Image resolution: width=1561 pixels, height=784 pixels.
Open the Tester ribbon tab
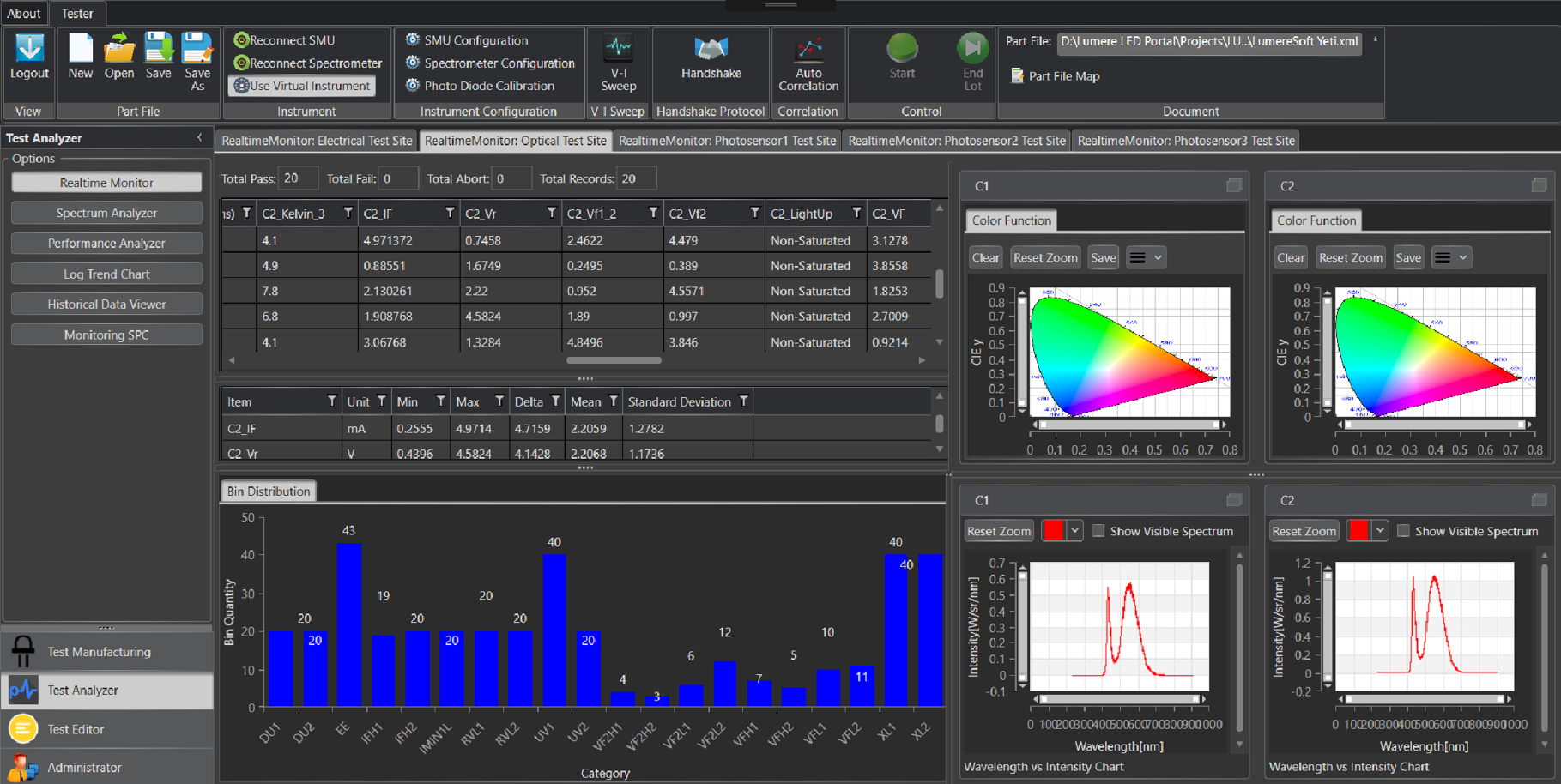click(x=77, y=14)
